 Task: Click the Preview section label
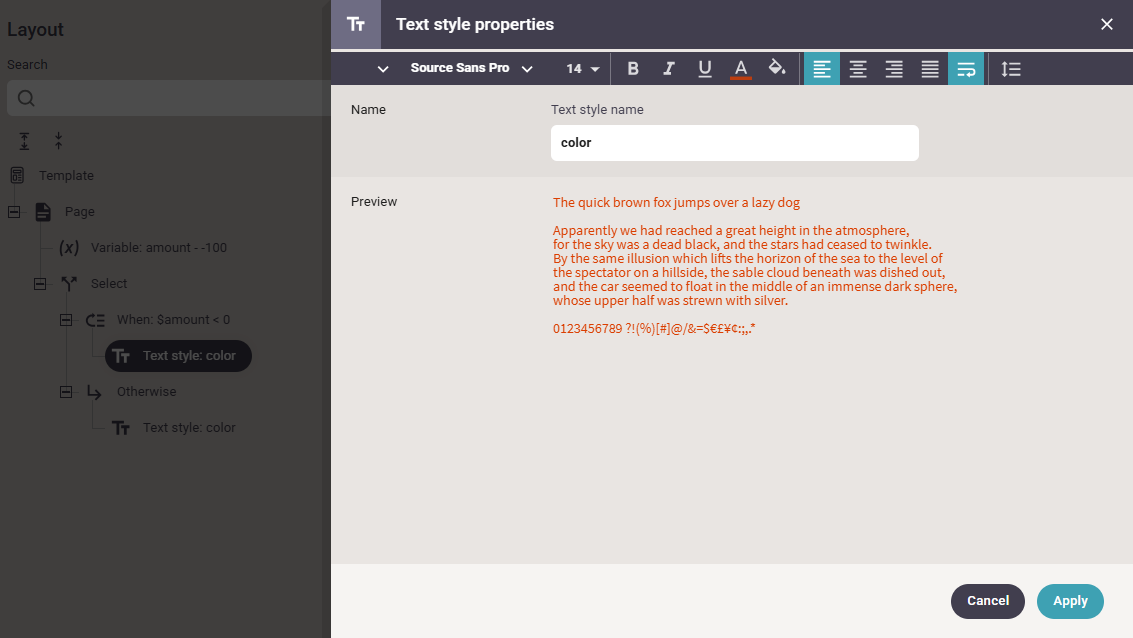point(374,202)
